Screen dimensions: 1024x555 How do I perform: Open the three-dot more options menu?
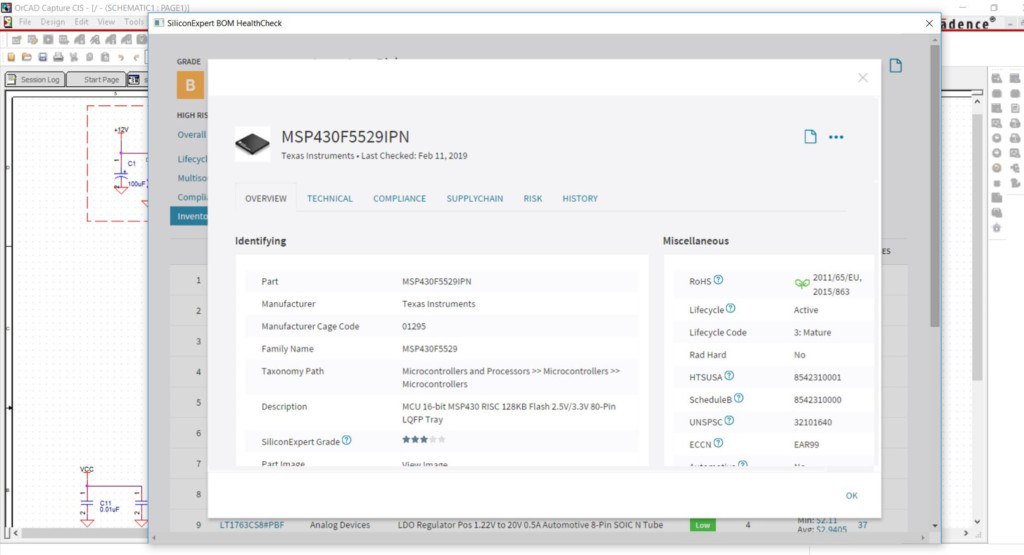pyautogui.click(x=836, y=137)
